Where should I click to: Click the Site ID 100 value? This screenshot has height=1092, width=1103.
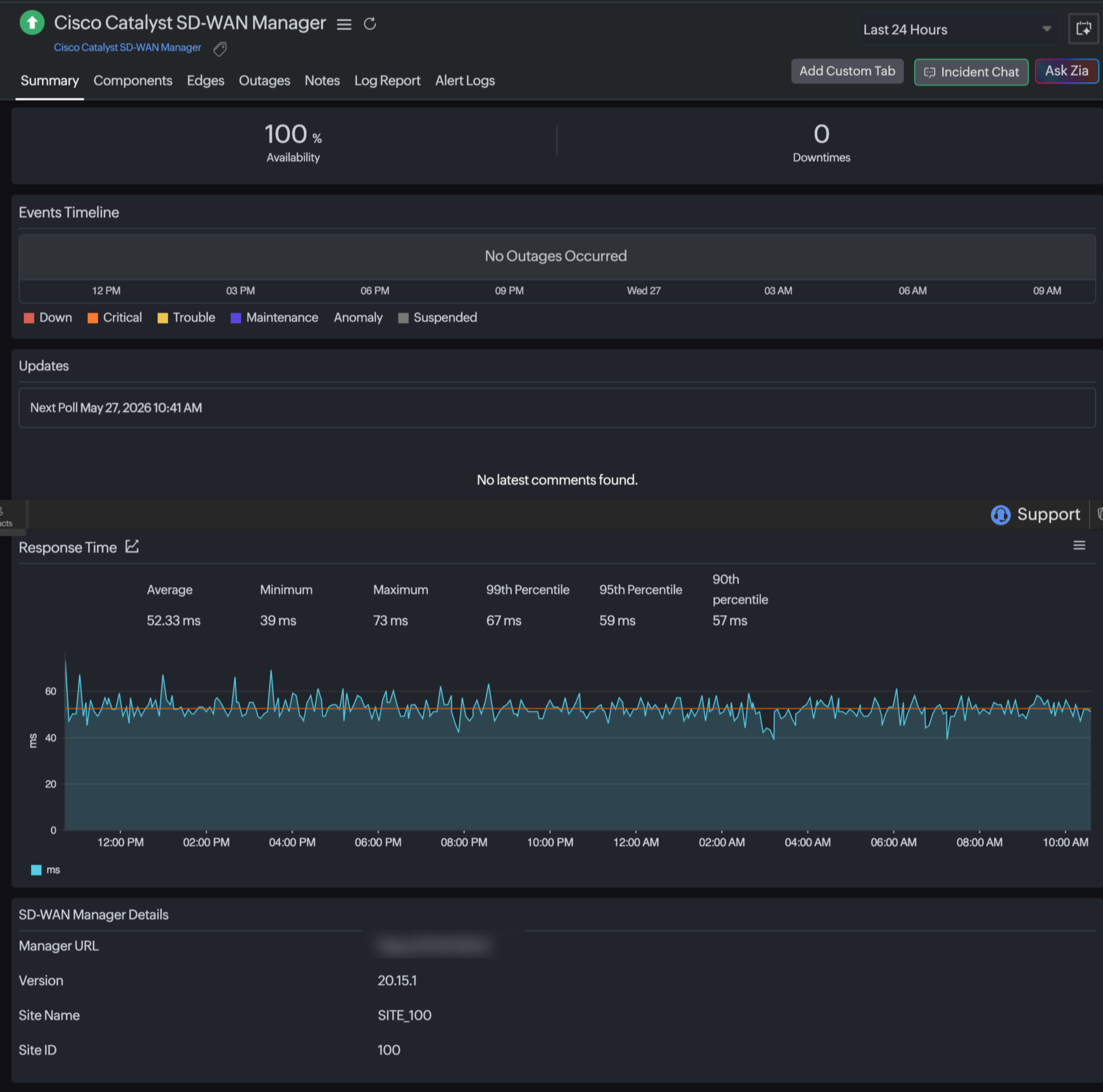coord(389,1050)
